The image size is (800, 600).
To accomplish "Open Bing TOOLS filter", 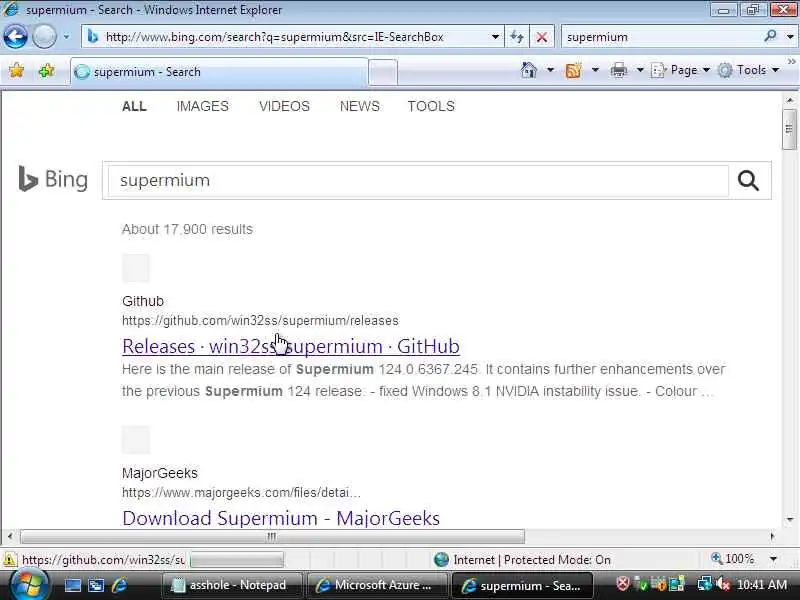I will (x=431, y=106).
